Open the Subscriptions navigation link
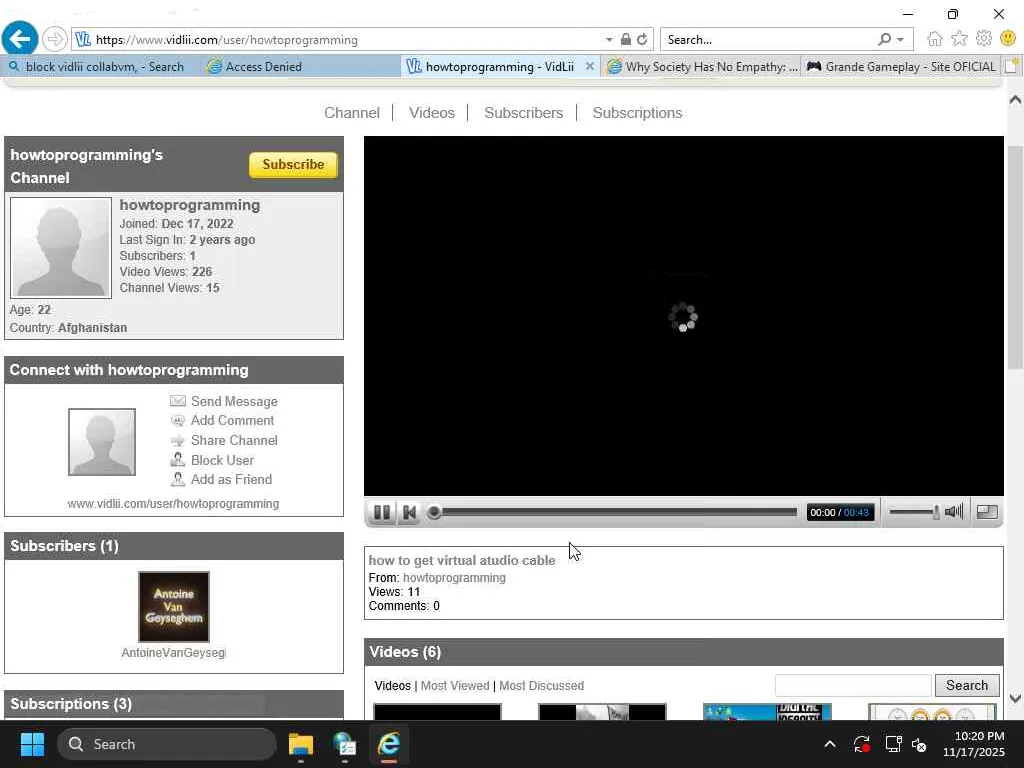 point(637,112)
